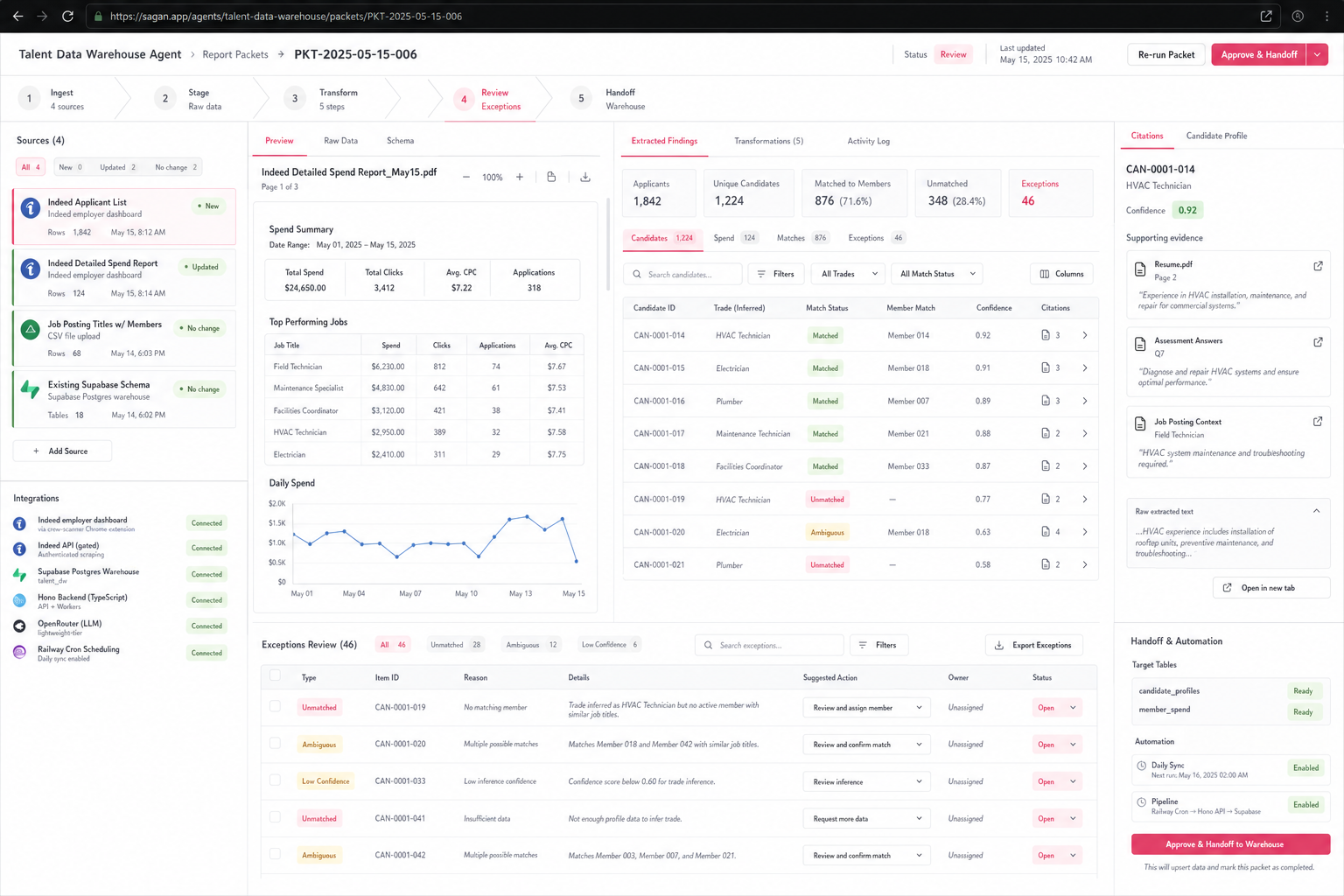This screenshot has width=1344, height=896.
Task: Open page in external window icon in address bar
Action: pyautogui.click(x=1266, y=16)
